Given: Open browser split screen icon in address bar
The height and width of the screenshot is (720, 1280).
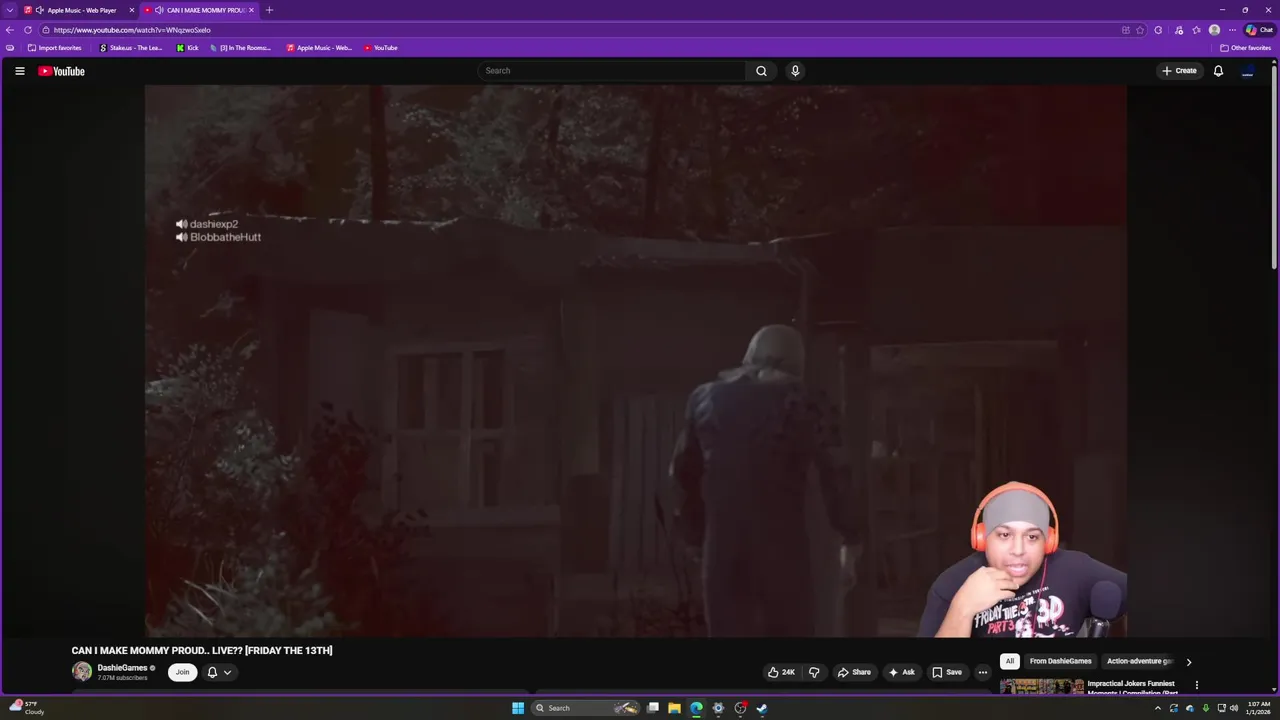Looking at the screenshot, I should coord(1126,30).
